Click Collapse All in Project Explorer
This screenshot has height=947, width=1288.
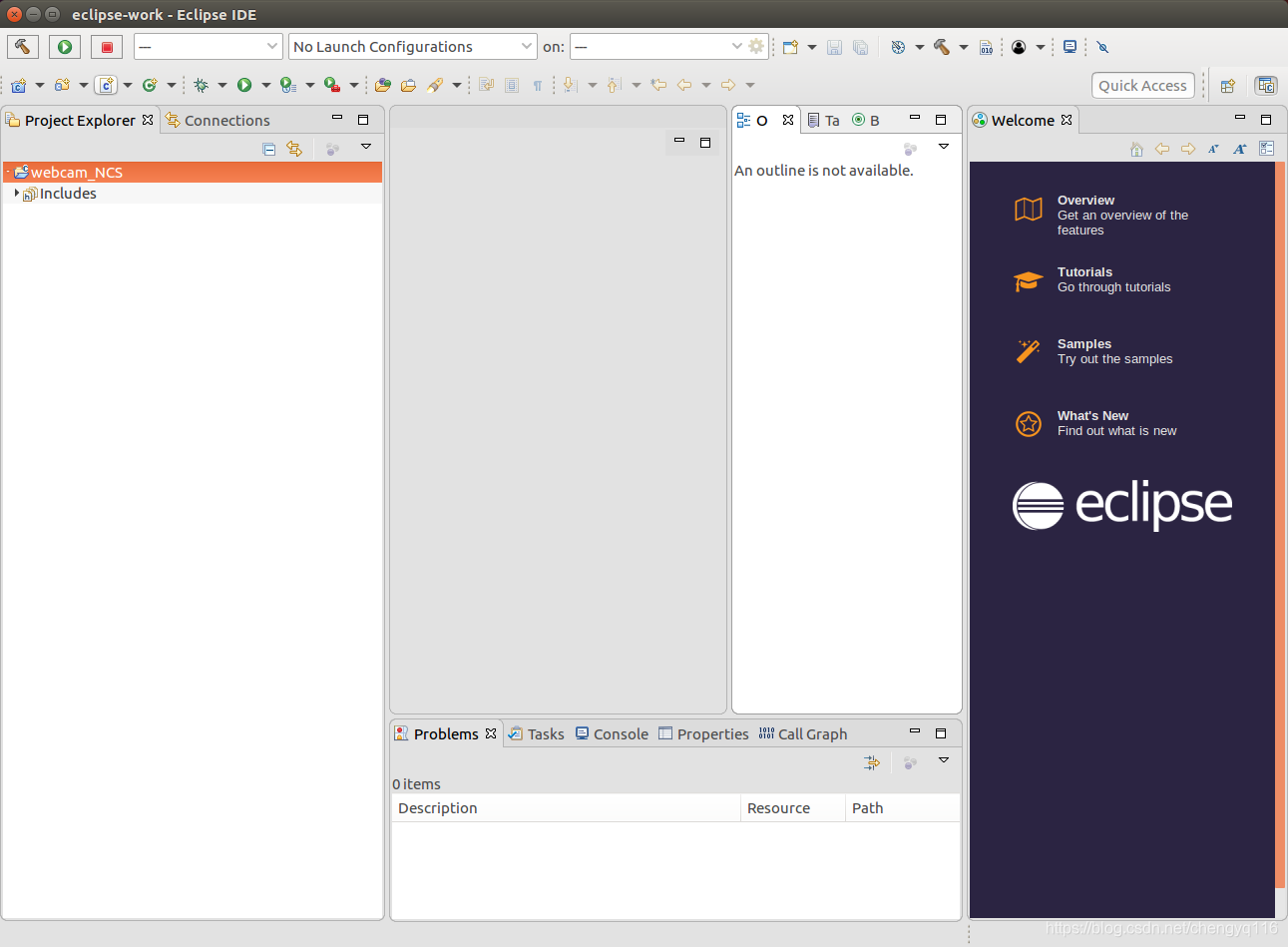pyautogui.click(x=268, y=149)
